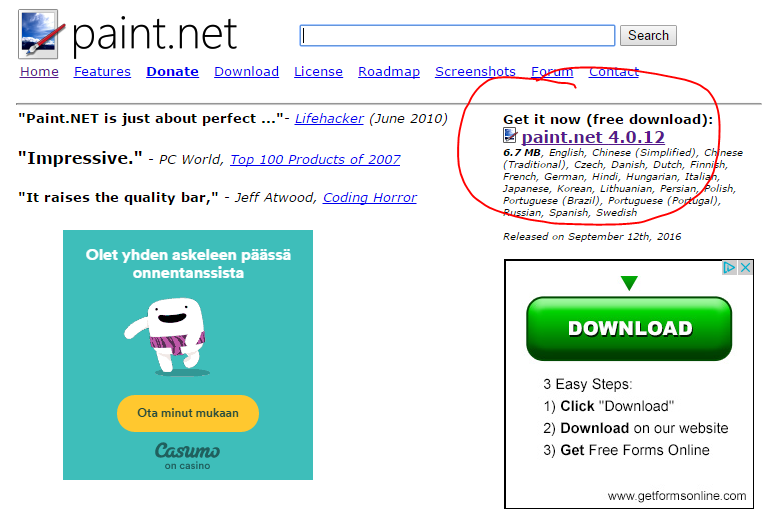
Task: Click the yellow Ota minut mukaan button
Action: (188, 413)
